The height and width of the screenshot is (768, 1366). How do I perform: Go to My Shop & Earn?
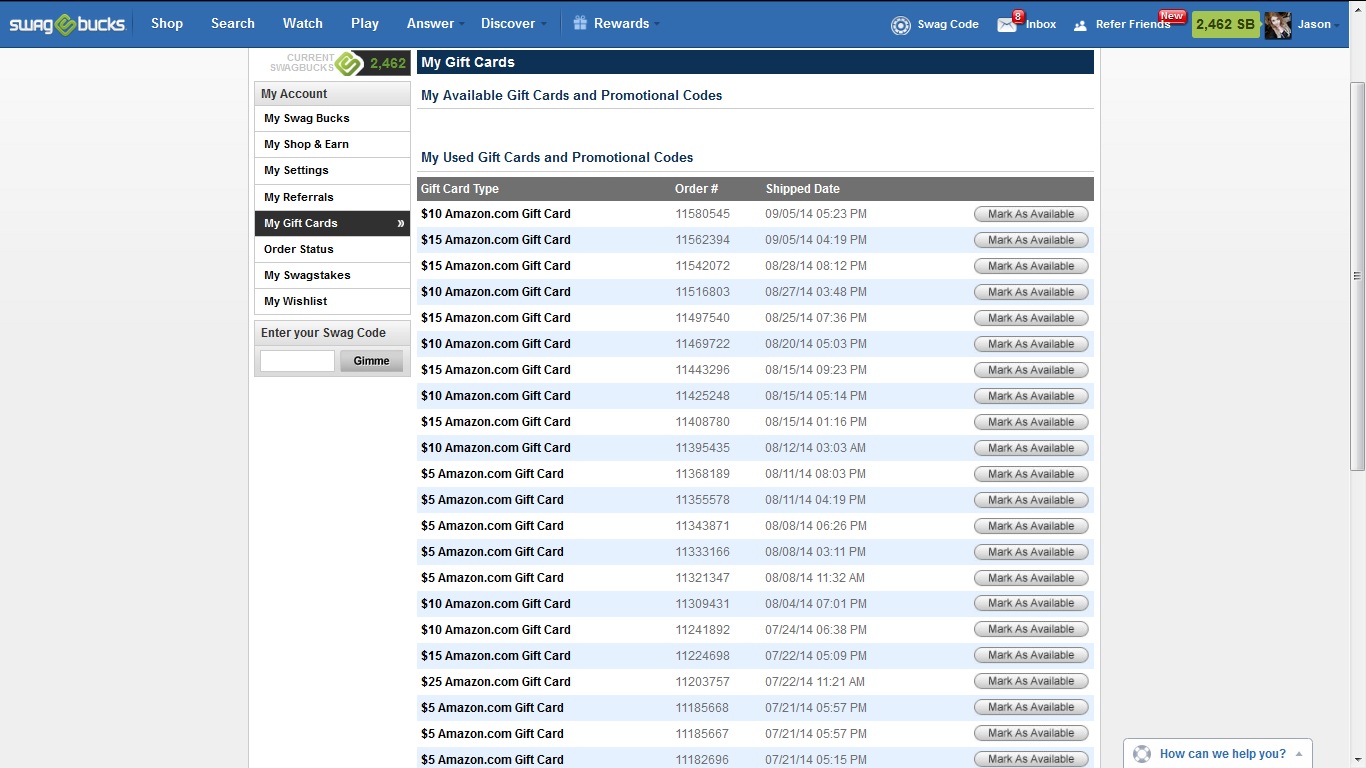click(332, 144)
